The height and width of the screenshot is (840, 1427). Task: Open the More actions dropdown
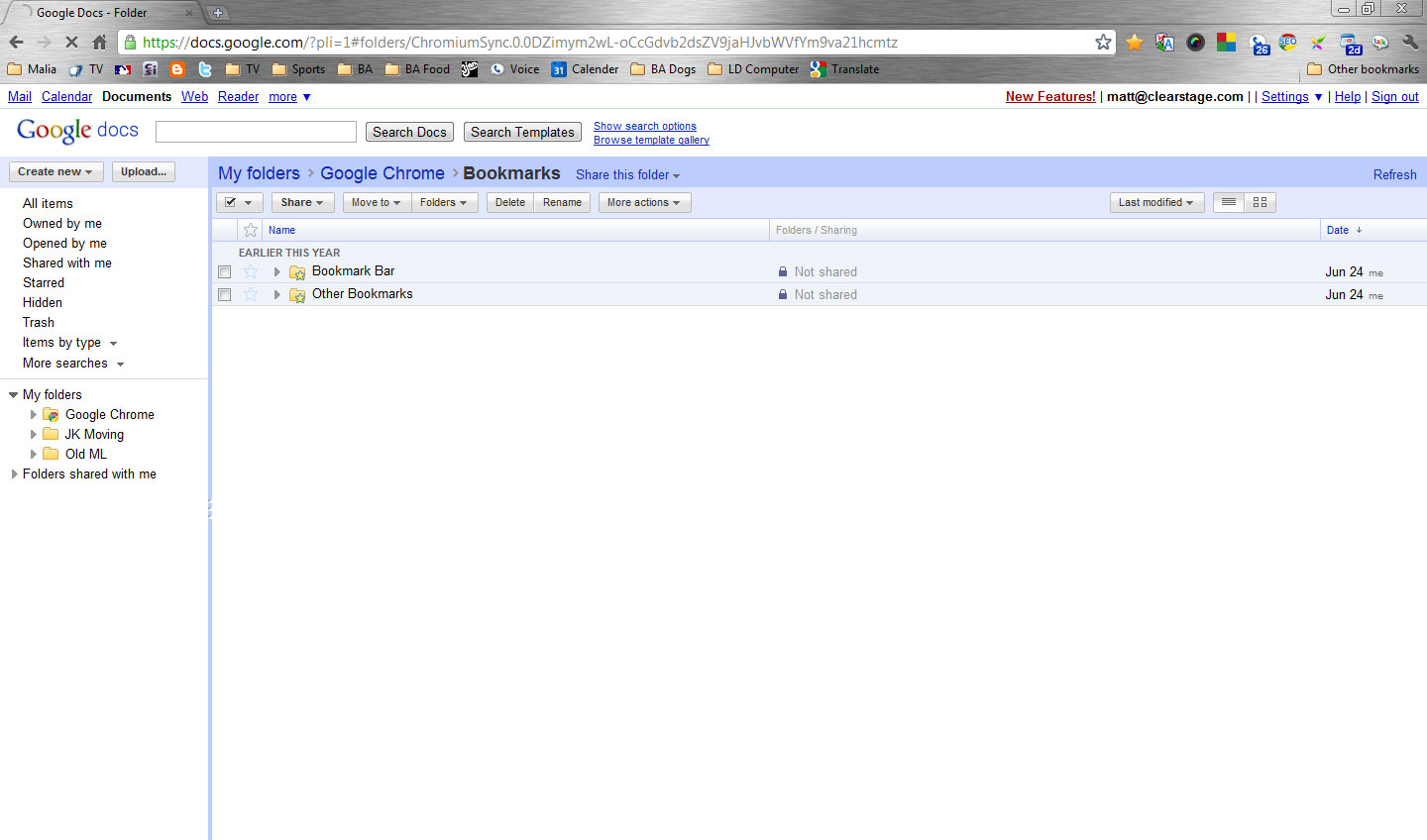pos(644,202)
